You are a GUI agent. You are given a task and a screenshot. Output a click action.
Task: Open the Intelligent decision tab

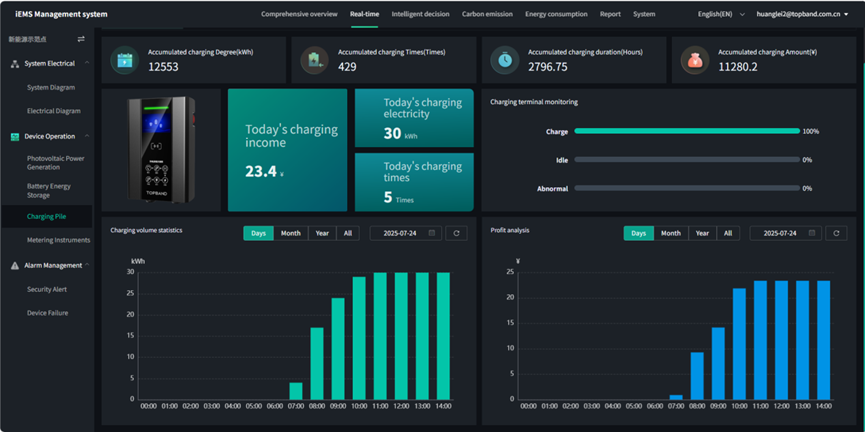(x=420, y=14)
